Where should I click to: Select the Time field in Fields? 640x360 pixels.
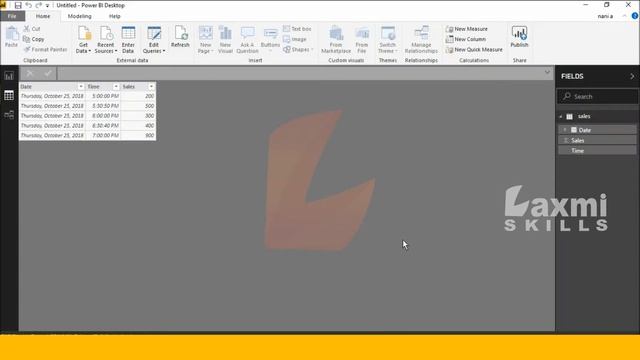click(x=597, y=151)
